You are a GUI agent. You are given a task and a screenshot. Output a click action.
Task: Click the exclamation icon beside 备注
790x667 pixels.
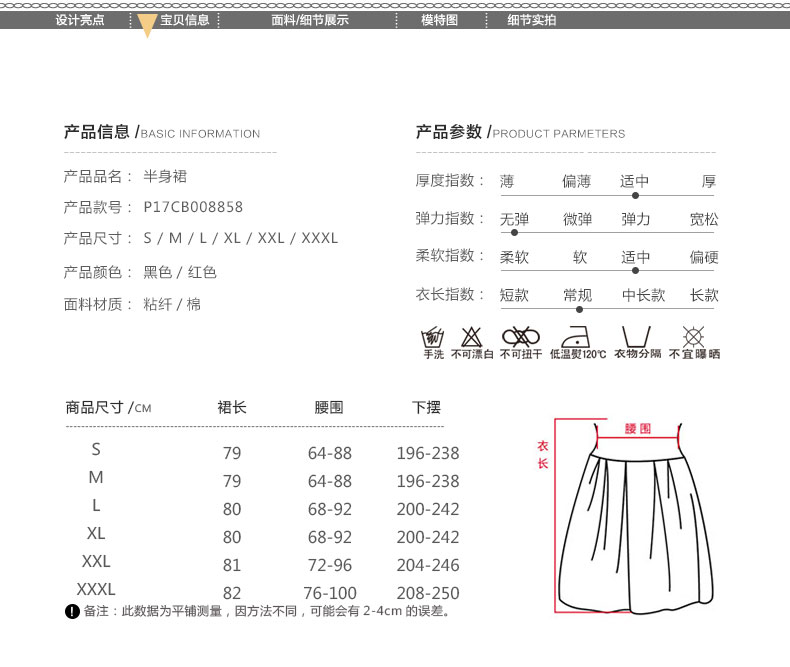pos(72,612)
